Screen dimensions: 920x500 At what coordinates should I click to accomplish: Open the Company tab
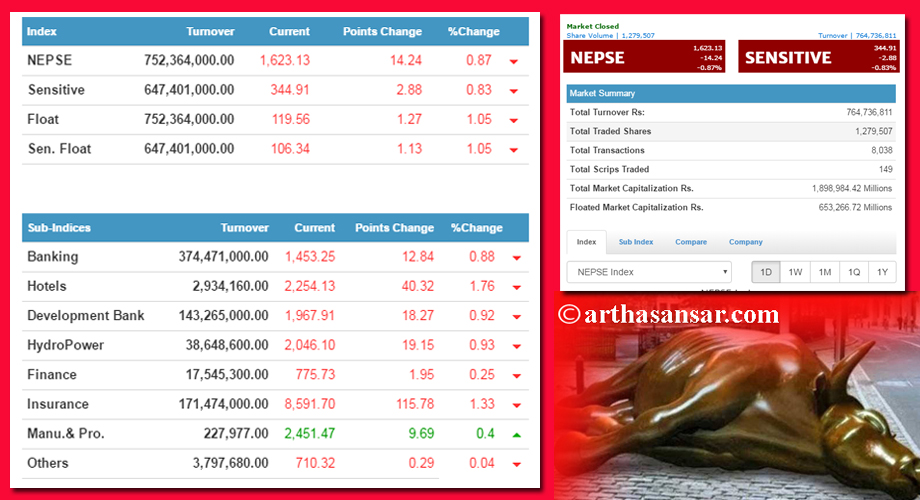(x=745, y=242)
